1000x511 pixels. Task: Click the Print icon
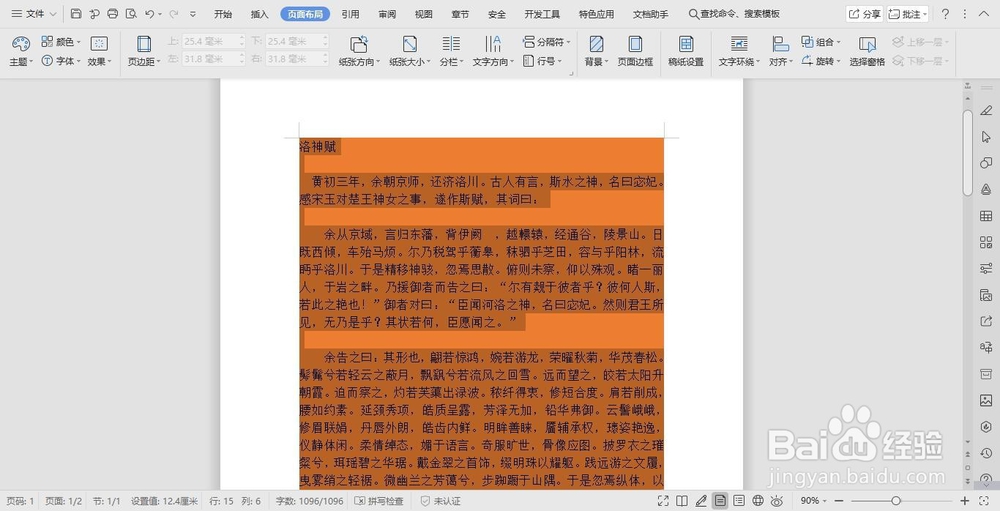tap(113, 13)
